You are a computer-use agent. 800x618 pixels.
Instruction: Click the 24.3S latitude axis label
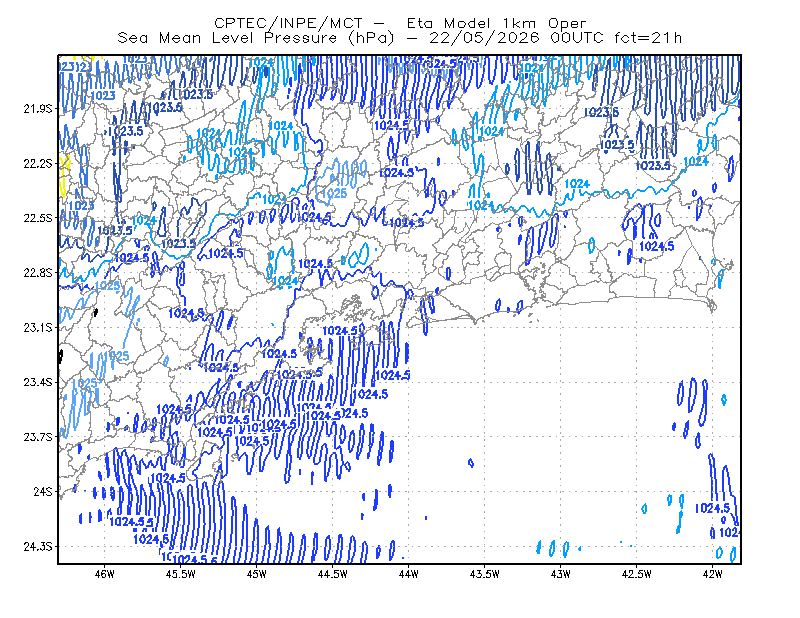[38, 547]
